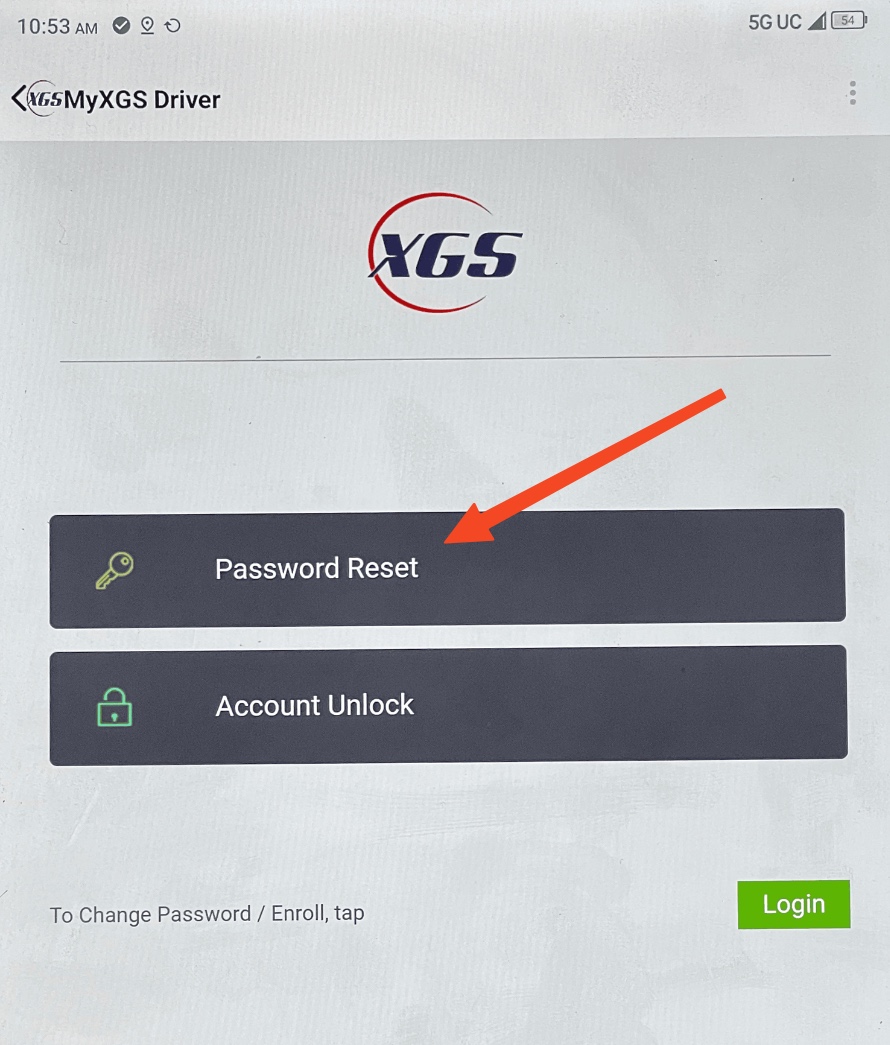This screenshot has width=890, height=1045.
Task: Open Password Reset option
Action: pyautogui.click(x=447, y=568)
